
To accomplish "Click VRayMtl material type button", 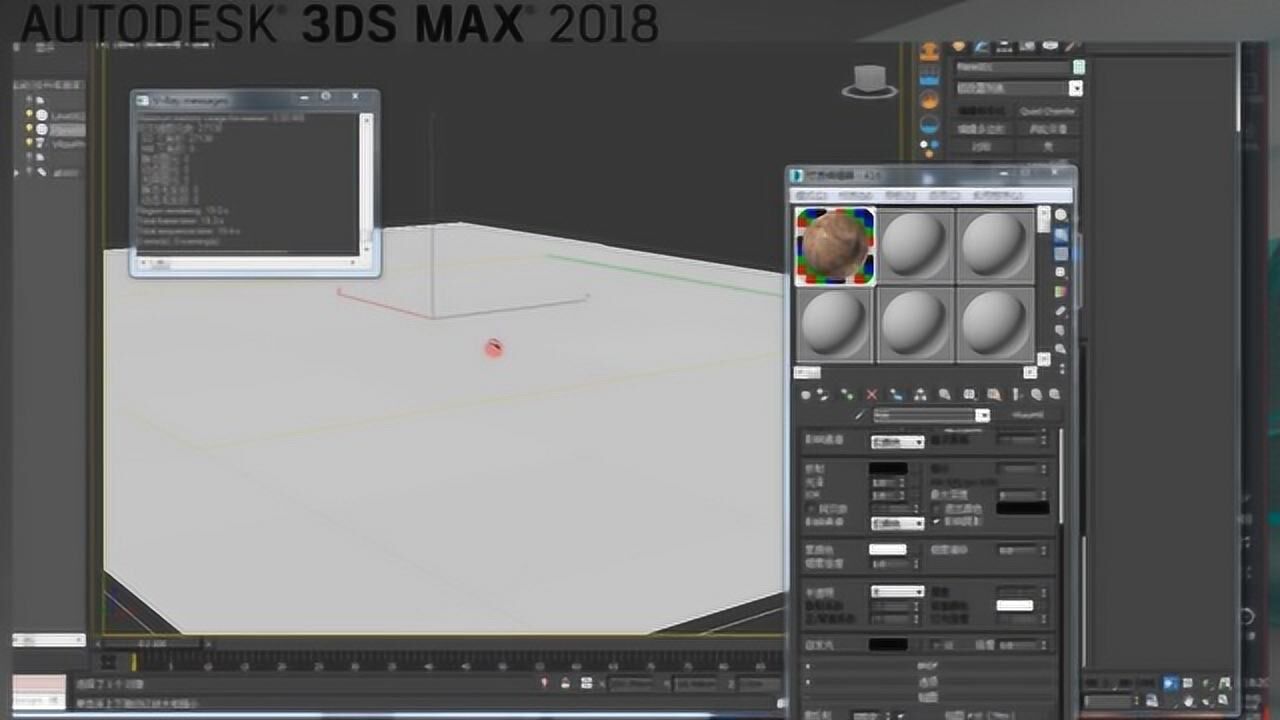I will click(x=1027, y=415).
